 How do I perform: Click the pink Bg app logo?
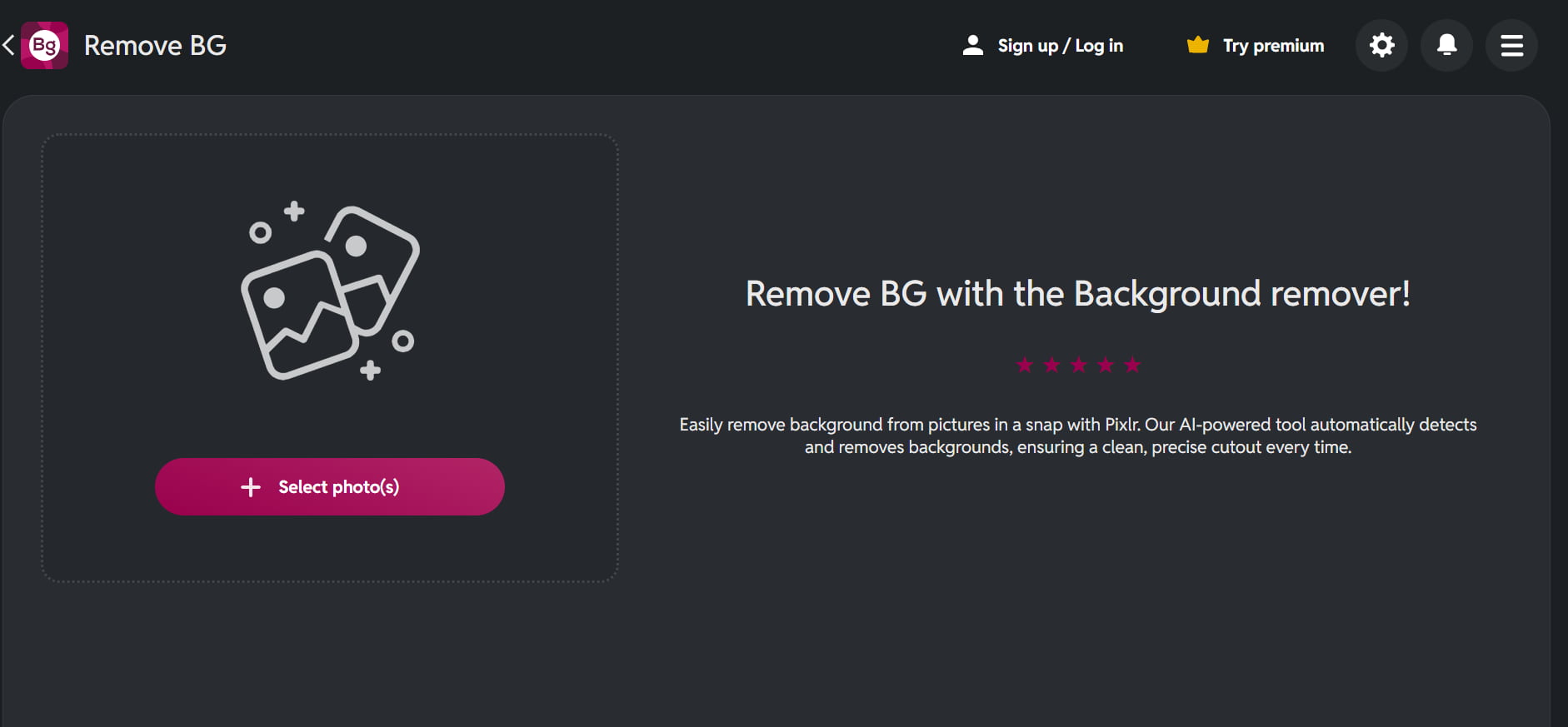pyautogui.click(x=44, y=45)
